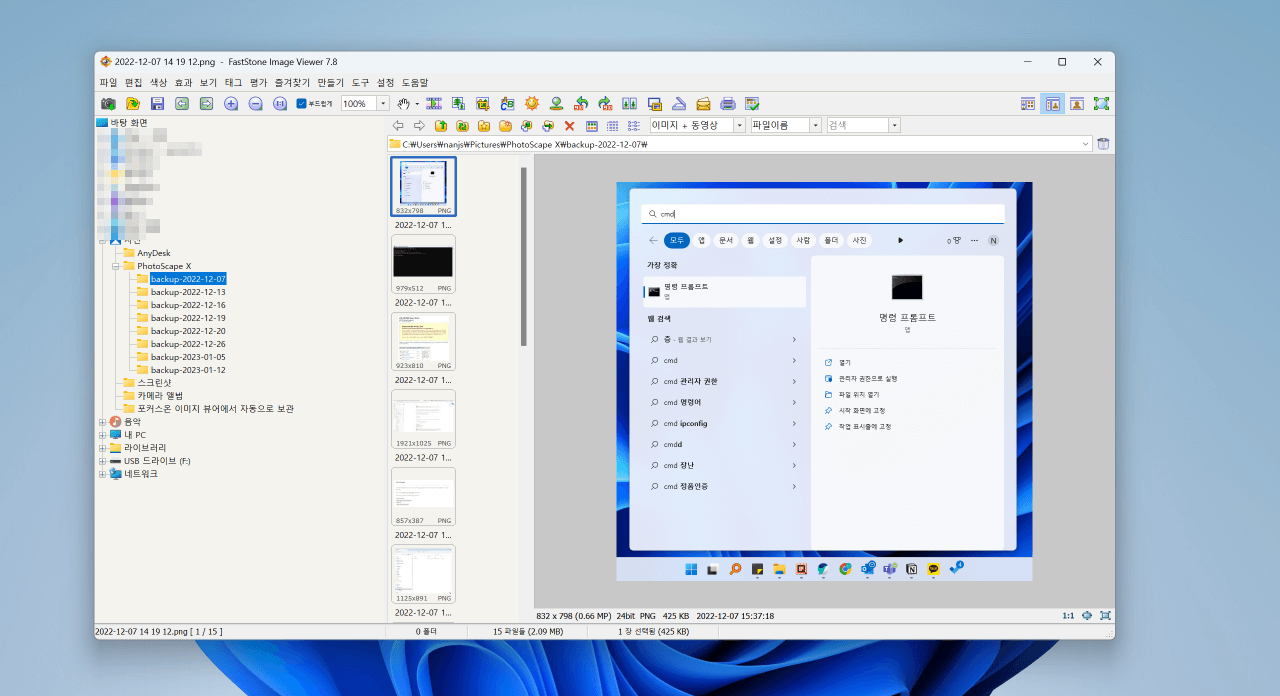Click the Print icon

728,103
